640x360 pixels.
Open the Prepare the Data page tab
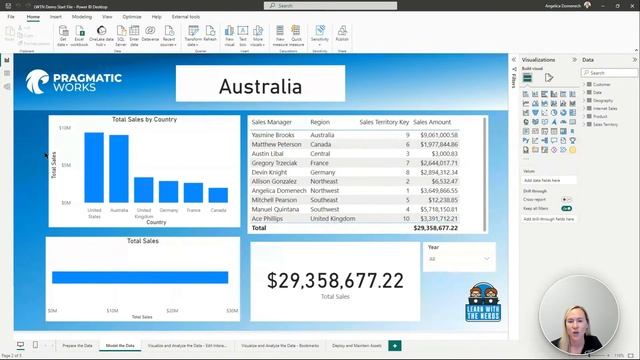pyautogui.click(x=77, y=346)
